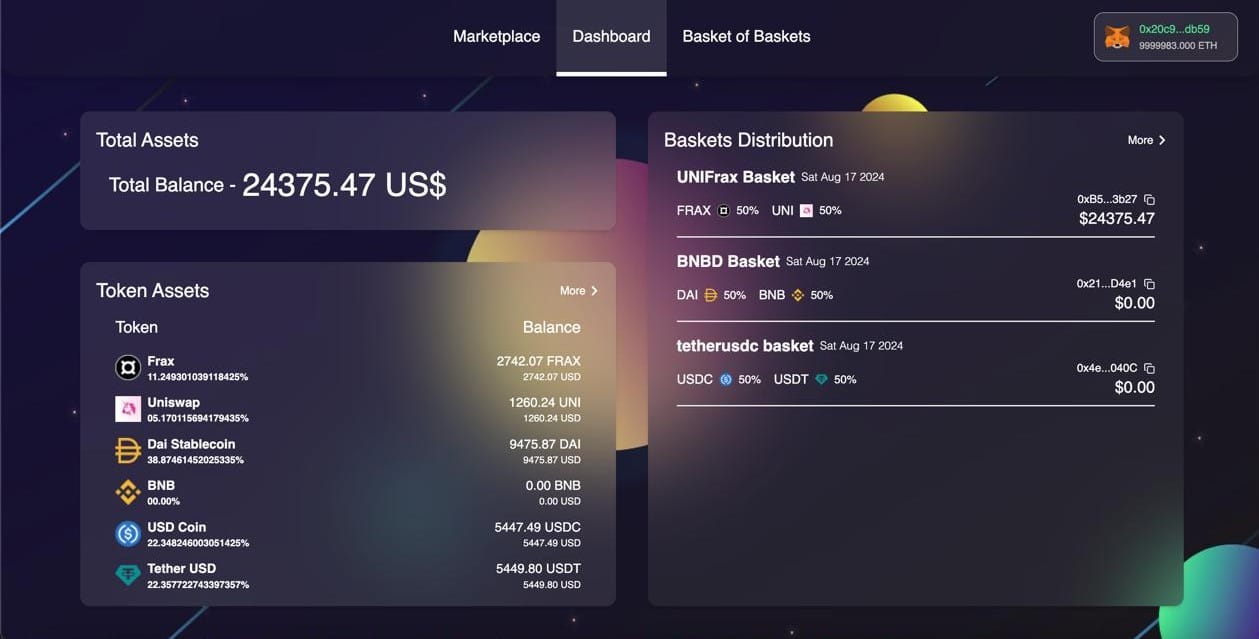This screenshot has width=1259, height=639.
Task: Copy the BNBD Basket address 0x21...D4e1
Action: tap(1149, 284)
